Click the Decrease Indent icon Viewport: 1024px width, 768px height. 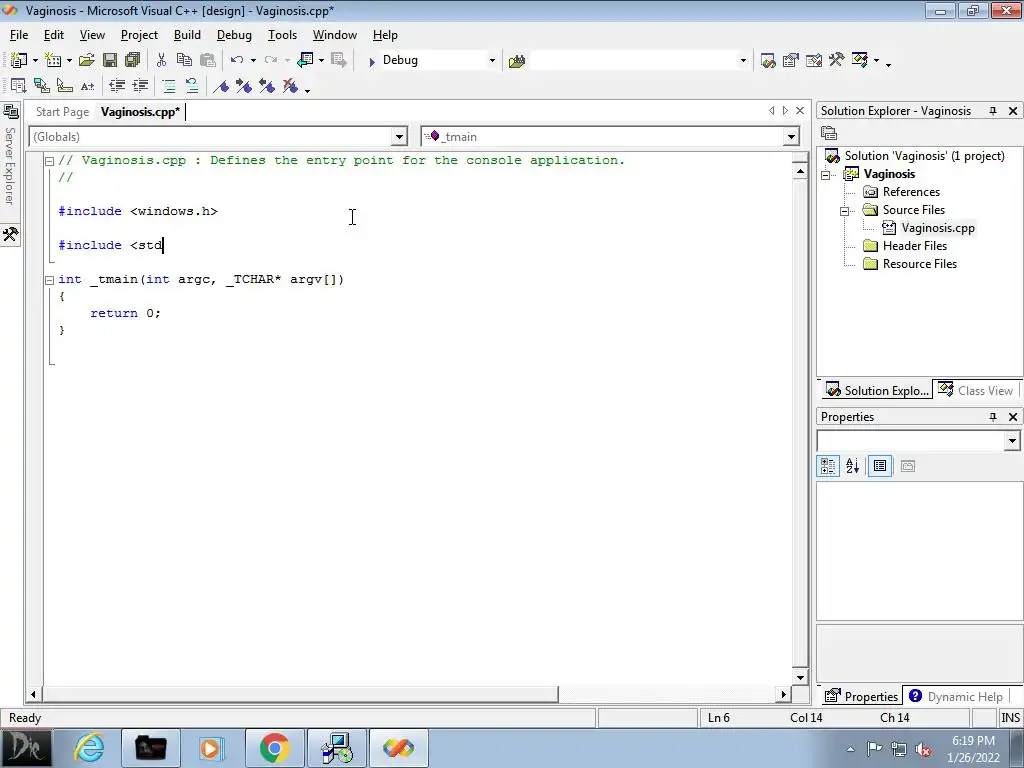click(117, 86)
